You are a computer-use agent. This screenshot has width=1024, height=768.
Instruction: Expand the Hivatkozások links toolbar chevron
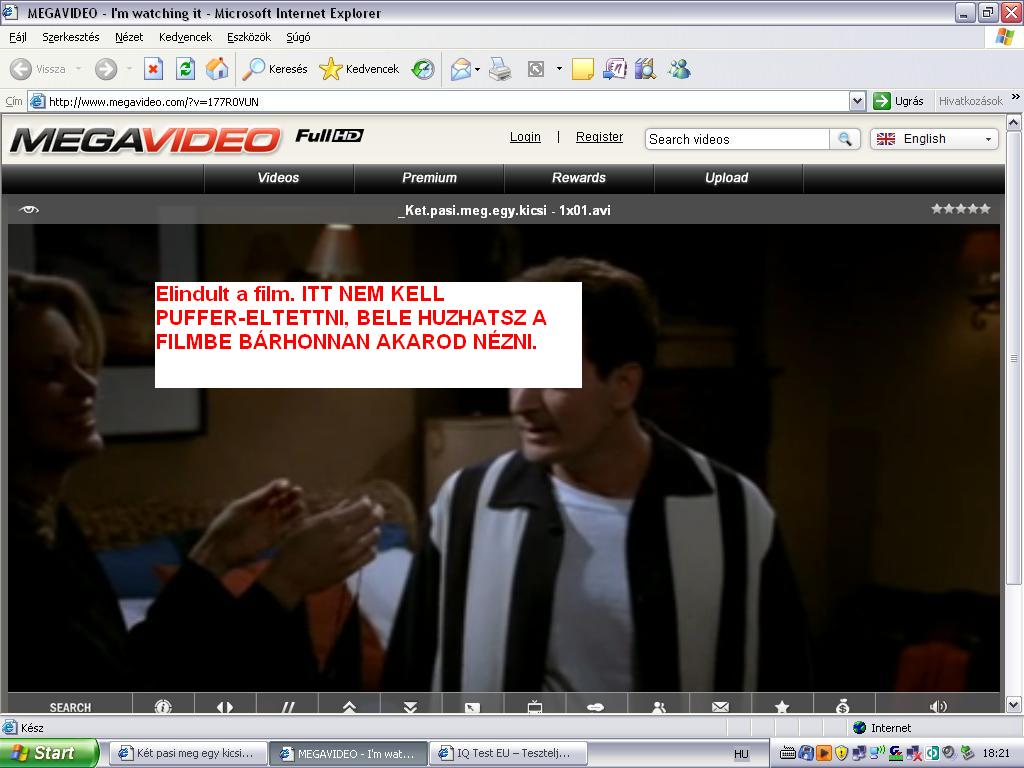[x=1016, y=97]
